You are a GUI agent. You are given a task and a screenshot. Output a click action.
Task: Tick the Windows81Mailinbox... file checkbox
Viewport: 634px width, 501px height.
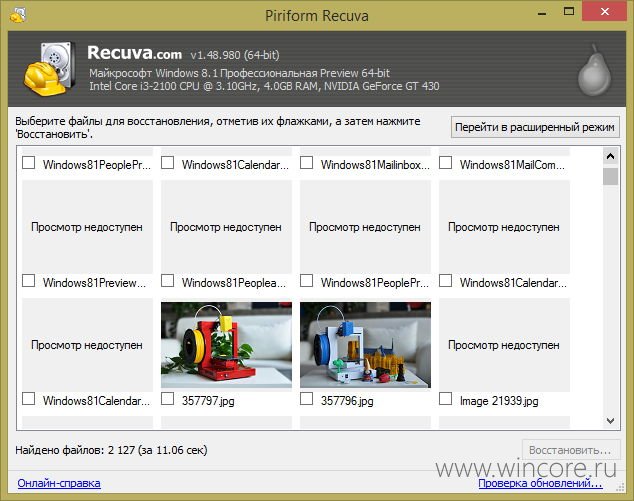point(306,163)
